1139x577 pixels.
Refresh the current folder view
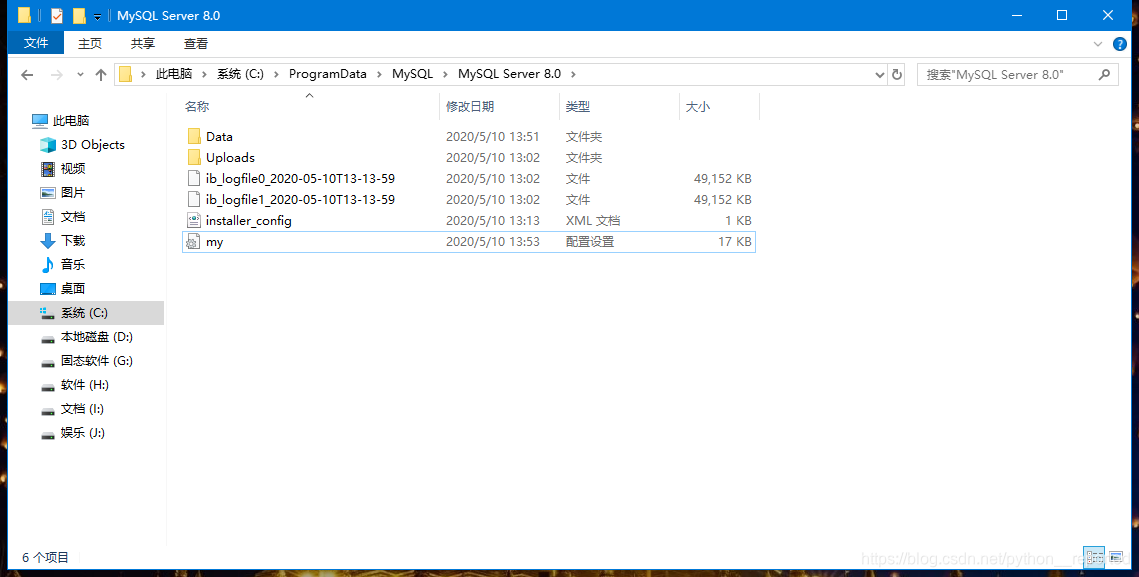(896, 74)
